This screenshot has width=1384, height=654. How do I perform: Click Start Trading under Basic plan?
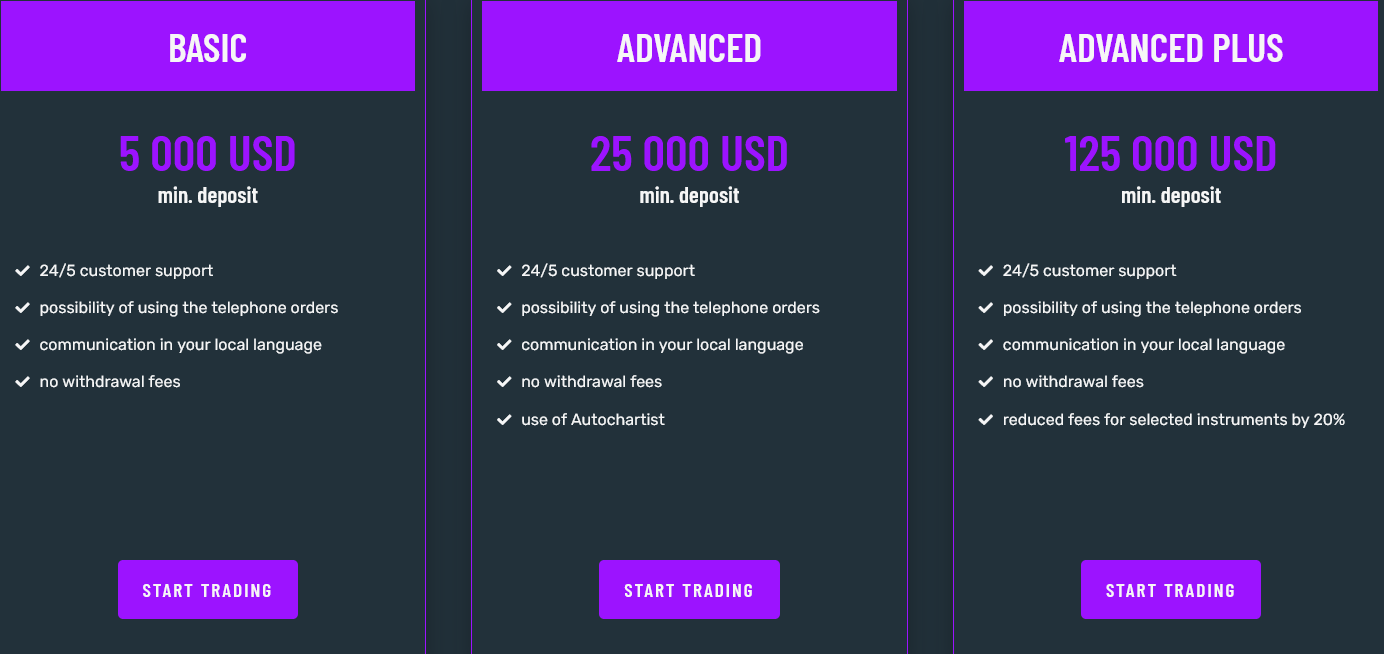coord(208,590)
